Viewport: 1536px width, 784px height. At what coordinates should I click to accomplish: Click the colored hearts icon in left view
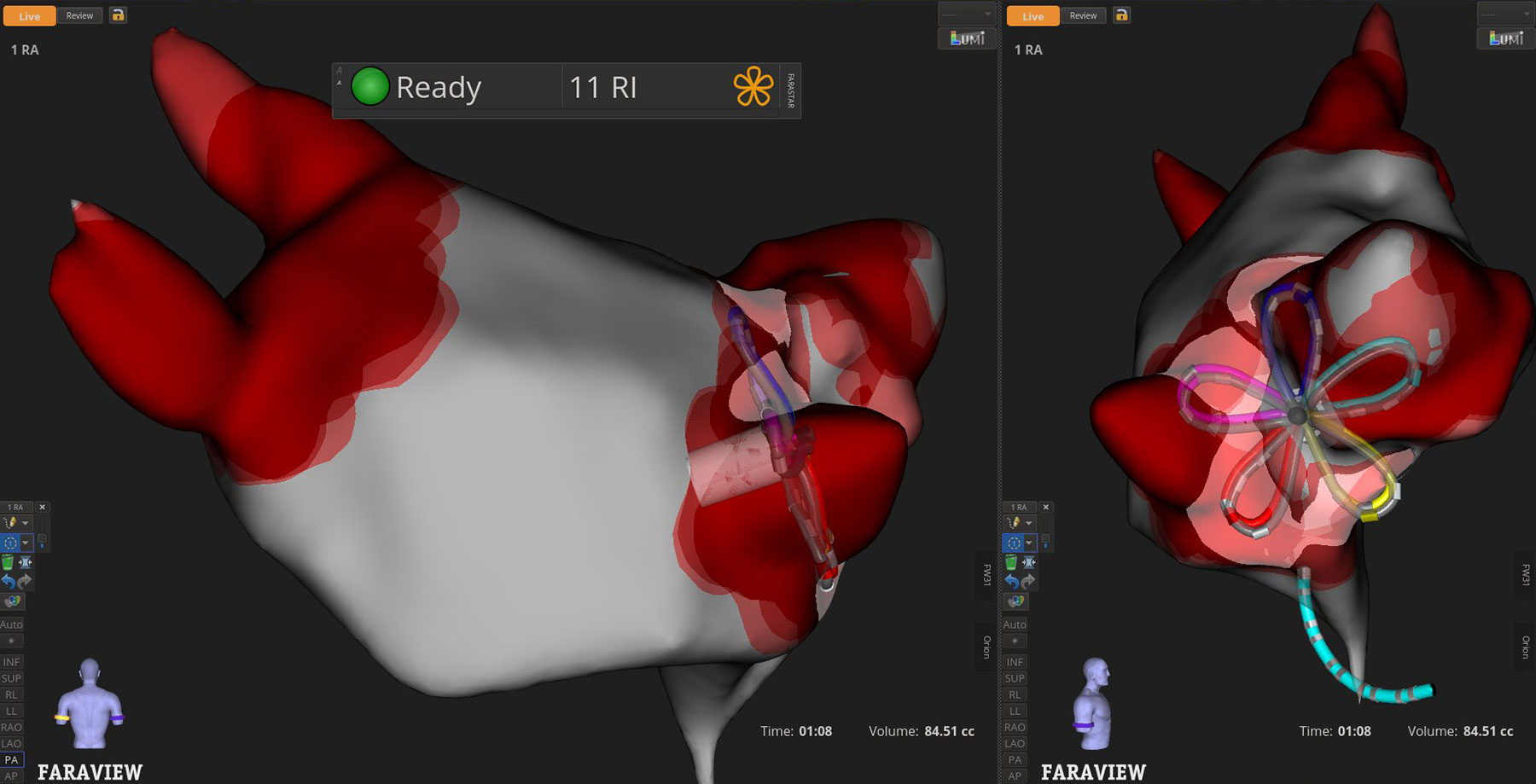[x=12, y=601]
